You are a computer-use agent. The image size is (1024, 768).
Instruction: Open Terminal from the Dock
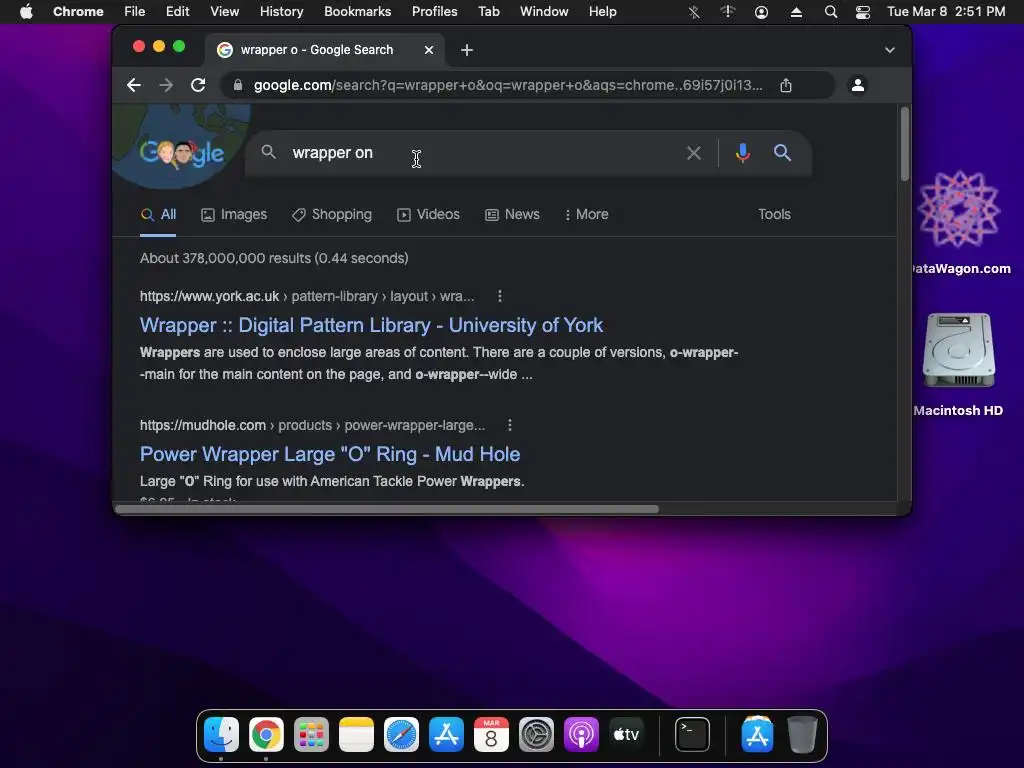click(x=692, y=735)
